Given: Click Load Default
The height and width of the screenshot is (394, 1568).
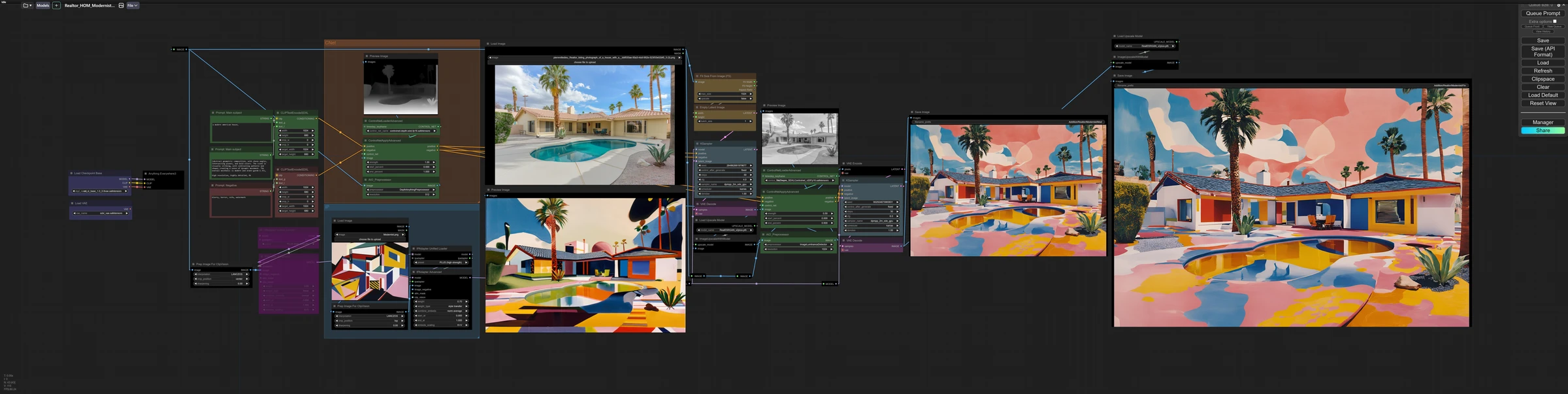Looking at the screenshot, I should [1543, 95].
